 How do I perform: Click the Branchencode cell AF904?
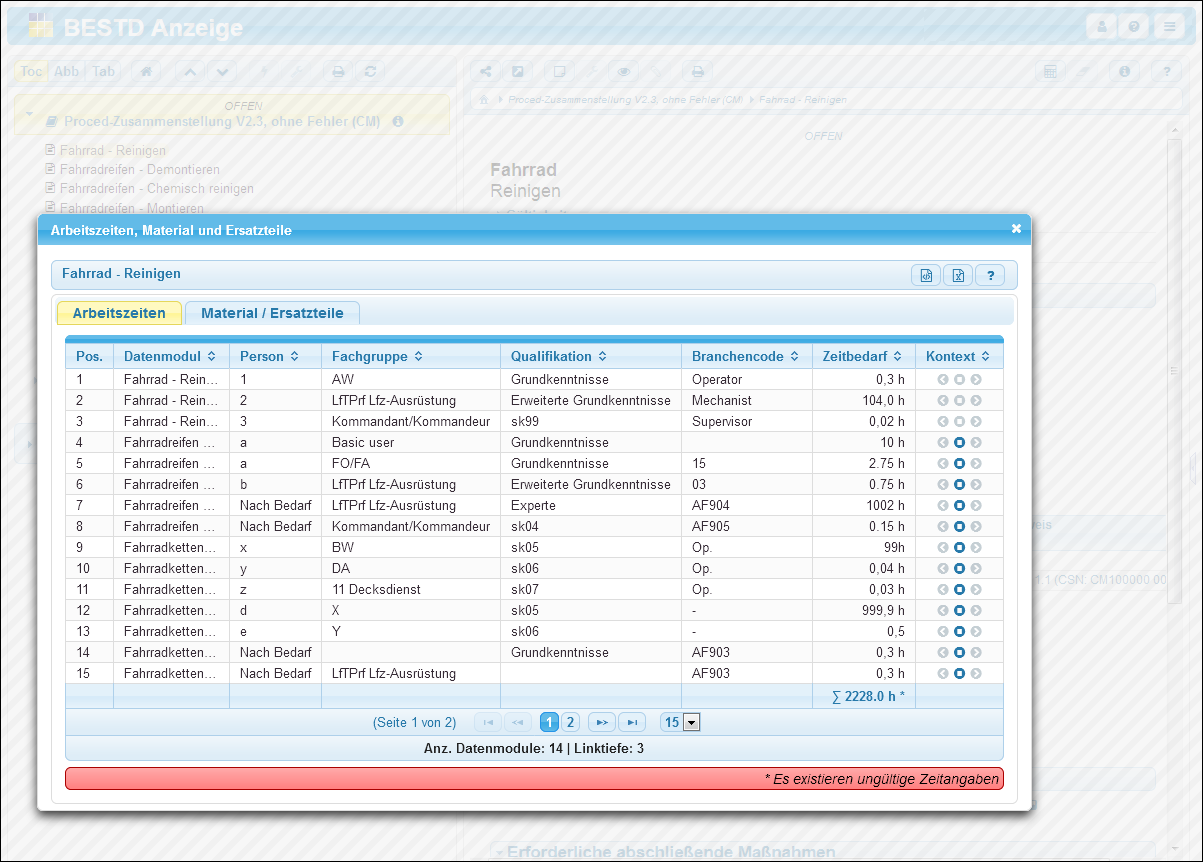(746, 505)
